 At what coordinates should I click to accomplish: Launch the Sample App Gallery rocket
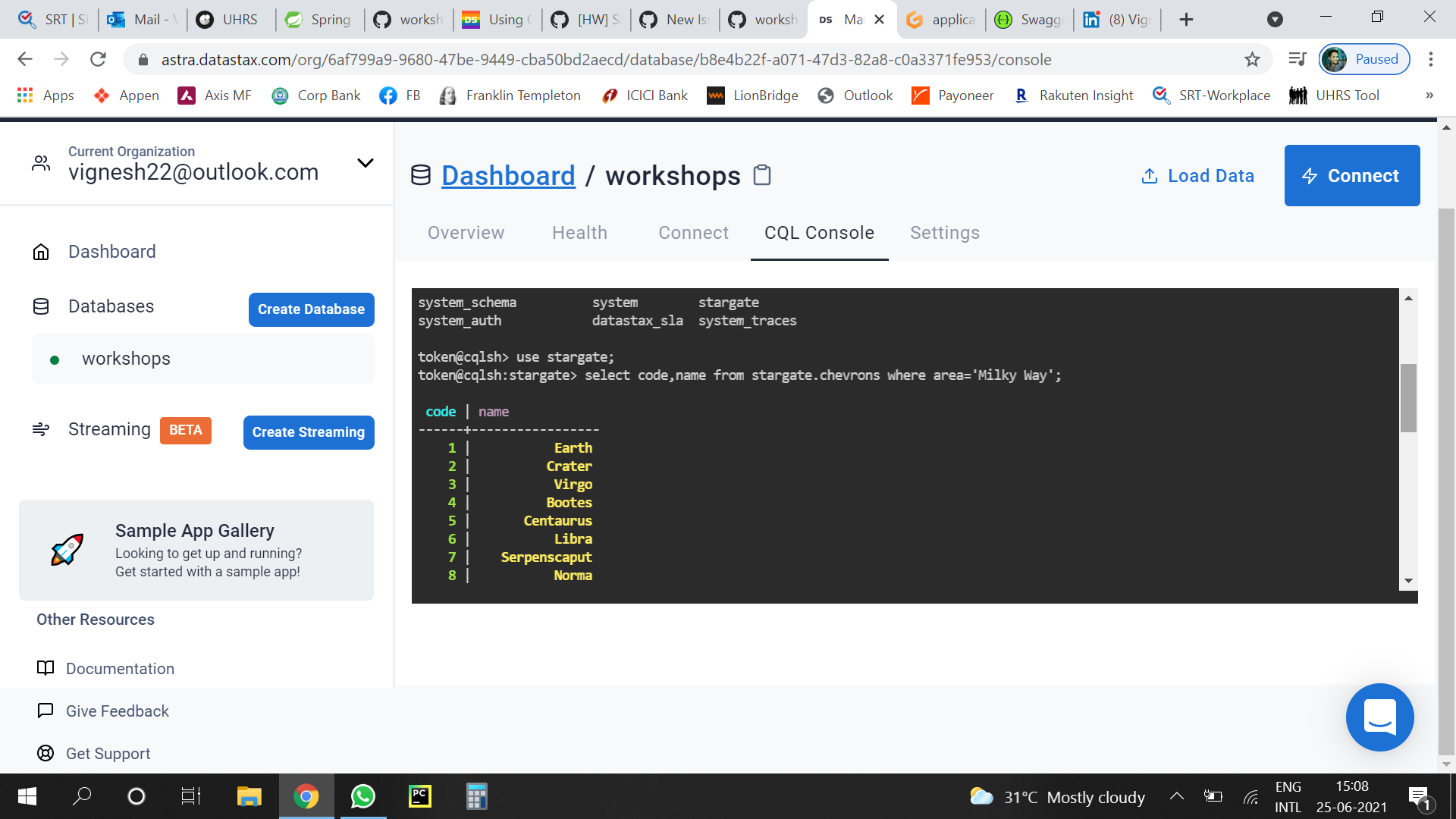[x=67, y=550]
